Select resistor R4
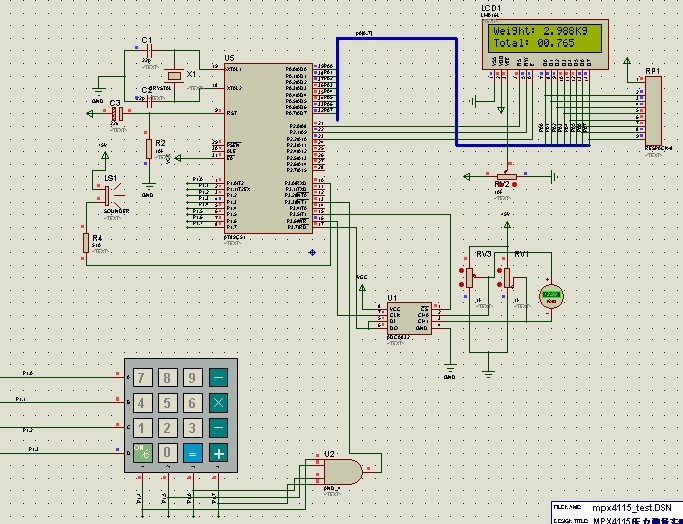This screenshot has width=683, height=524. (x=86, y=243)
